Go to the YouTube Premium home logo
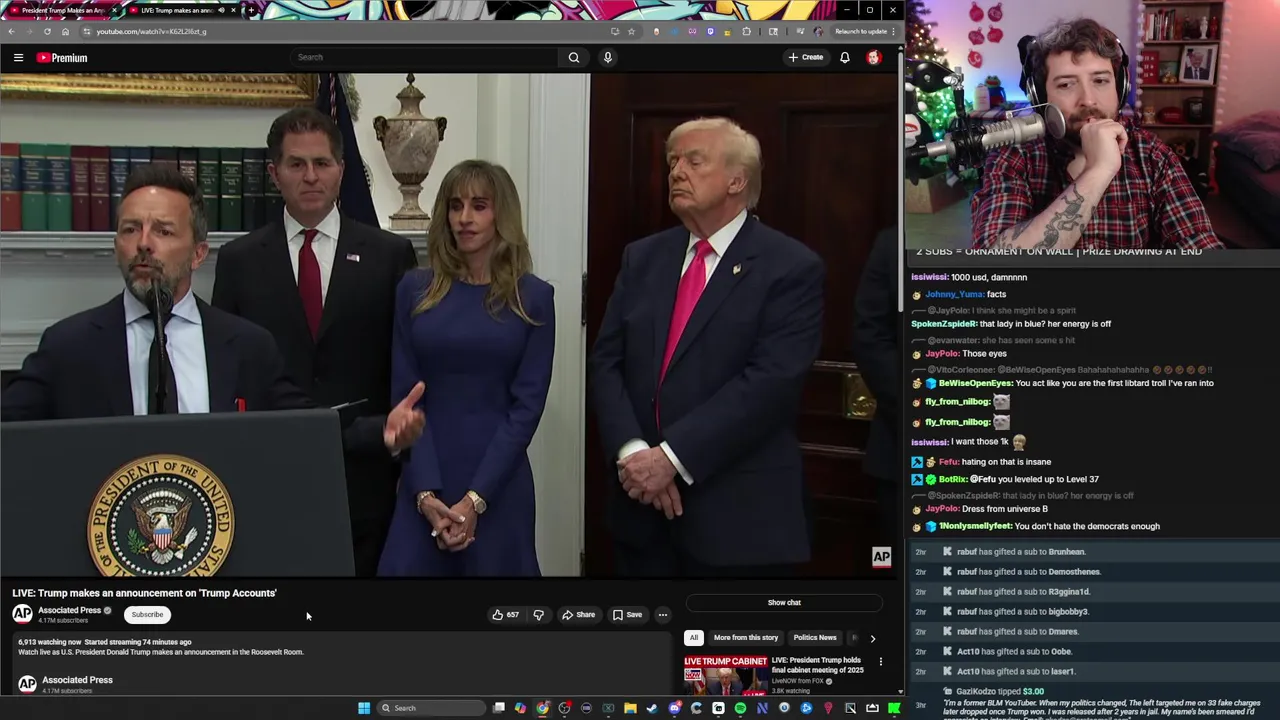 click(x=62, y=58)
